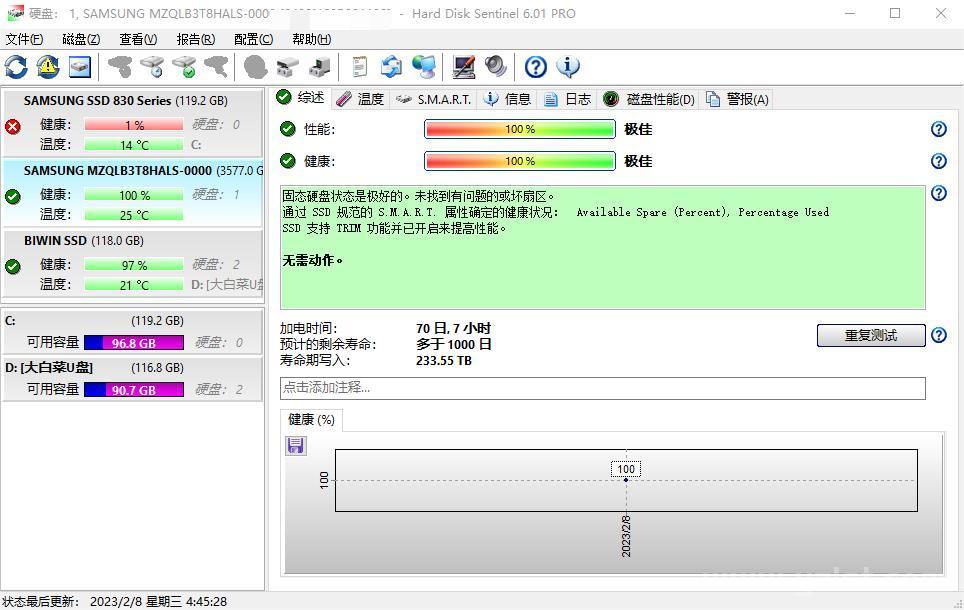The width and height of the screenshot is (964, 610).
Task: Click the C: free space bar 96.8 GB
Action: [x=133, y=343]
